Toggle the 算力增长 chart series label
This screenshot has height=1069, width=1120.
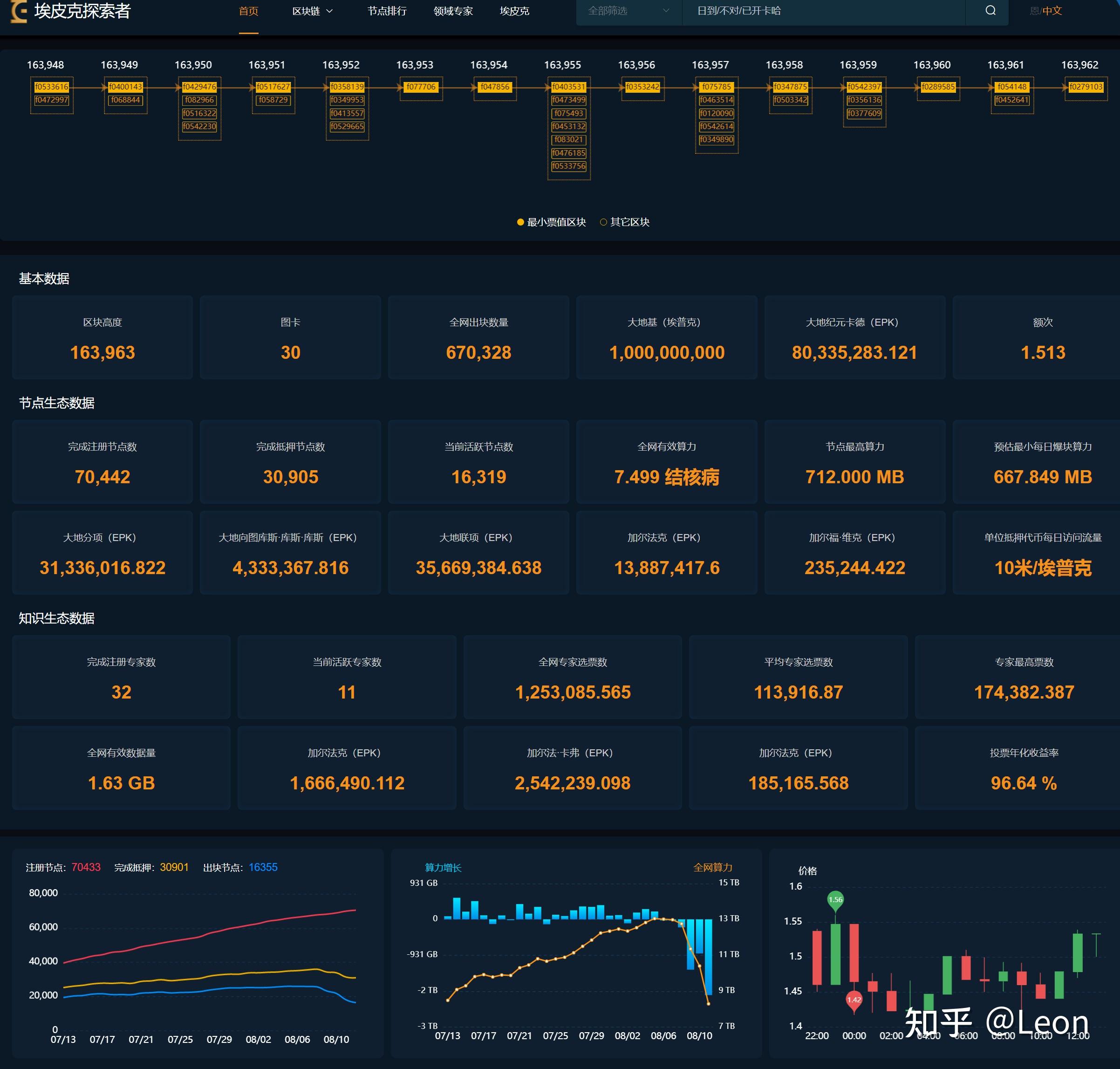(443, 867)
